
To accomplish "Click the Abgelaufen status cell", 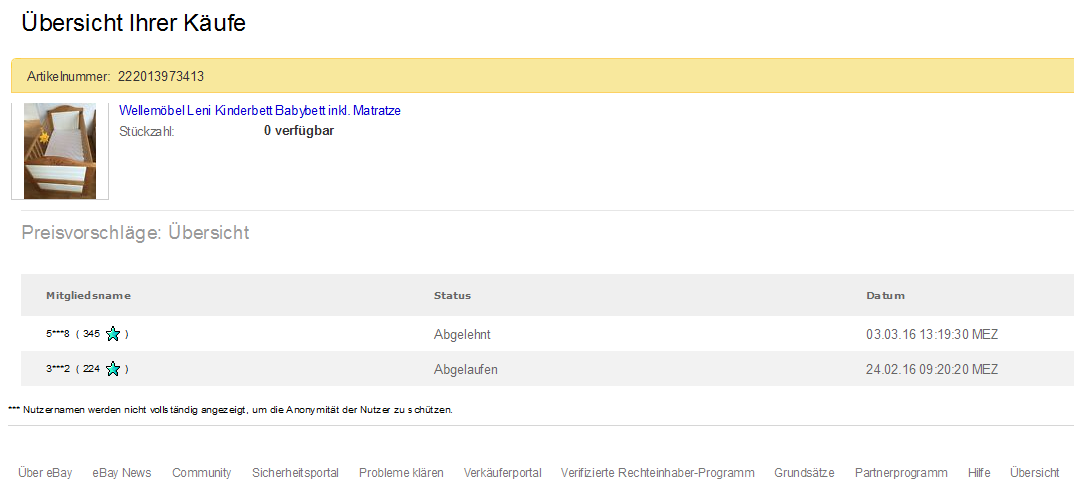I will pos(466,369).
